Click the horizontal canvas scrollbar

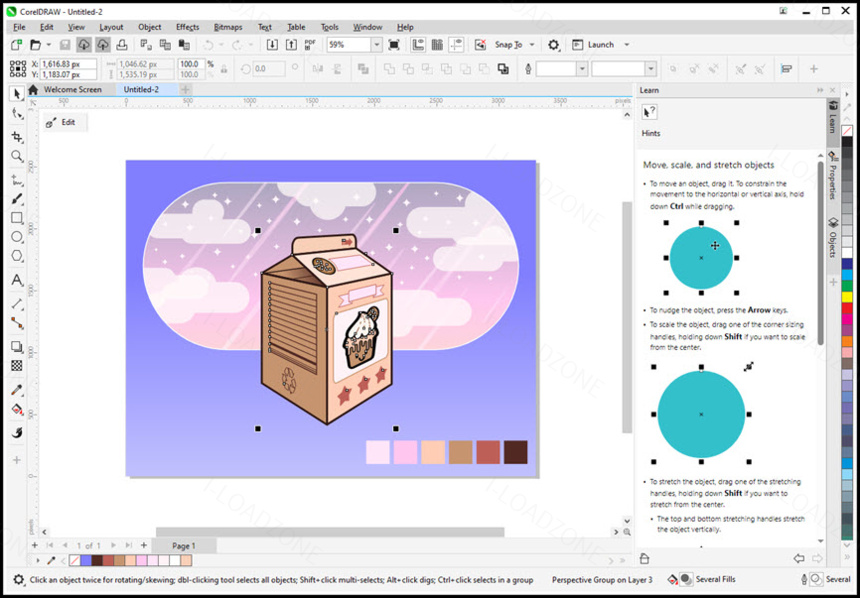coord(330,532)
